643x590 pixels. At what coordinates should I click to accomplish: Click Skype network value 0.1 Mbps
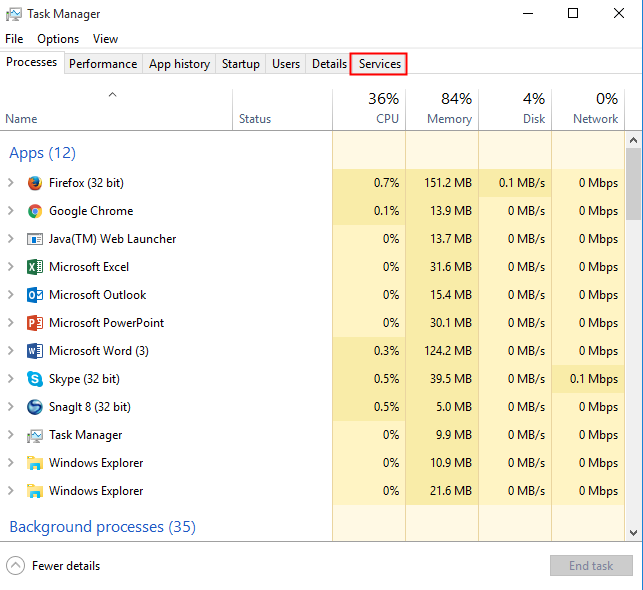pos(594,379)
